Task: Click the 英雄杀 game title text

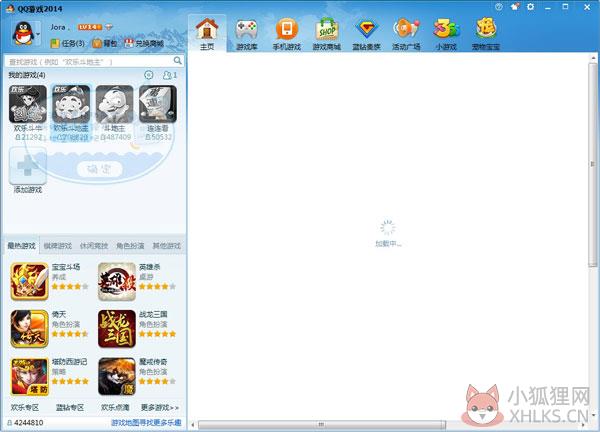Action: (x=150, y=267)
